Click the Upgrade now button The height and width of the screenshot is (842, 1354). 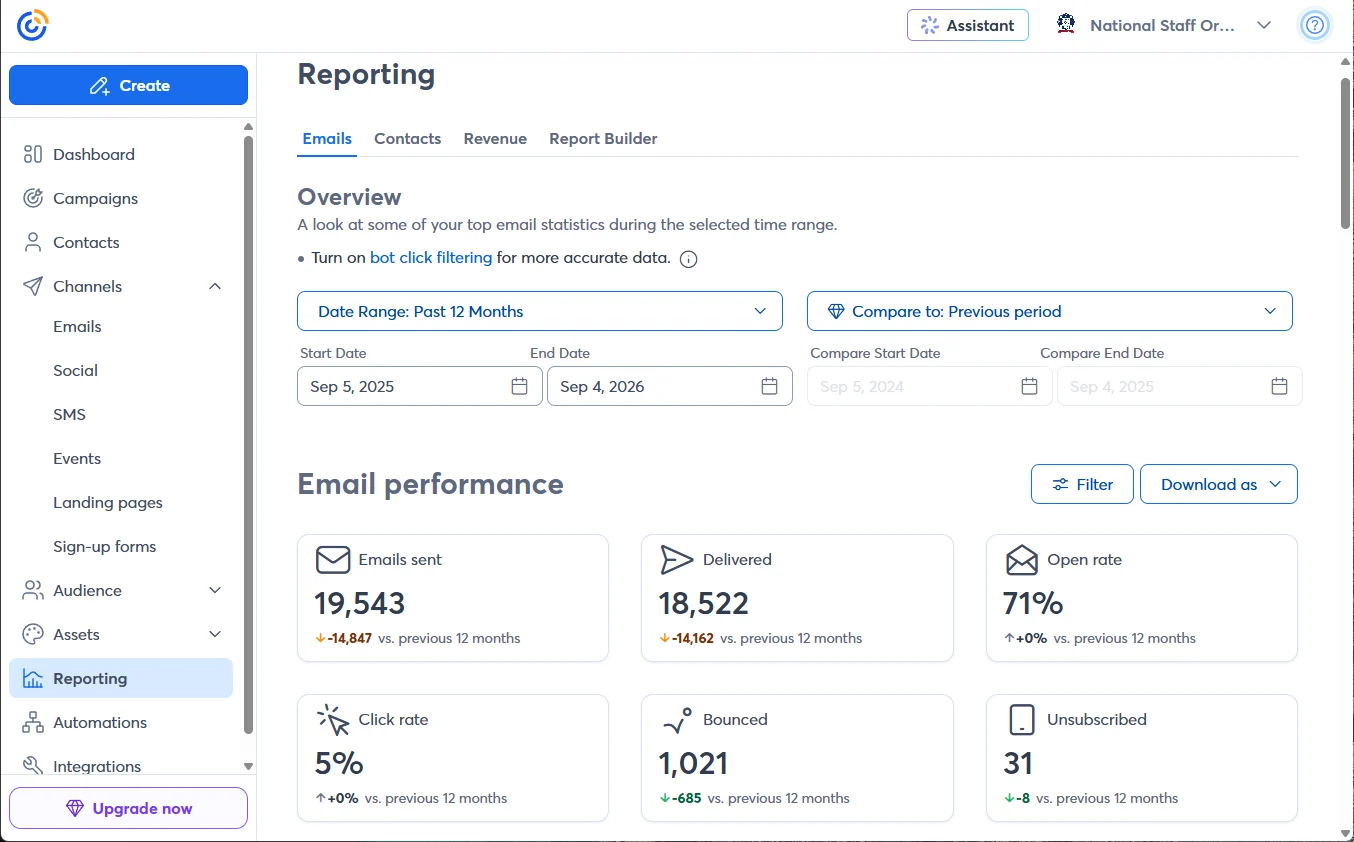(128, 808)
